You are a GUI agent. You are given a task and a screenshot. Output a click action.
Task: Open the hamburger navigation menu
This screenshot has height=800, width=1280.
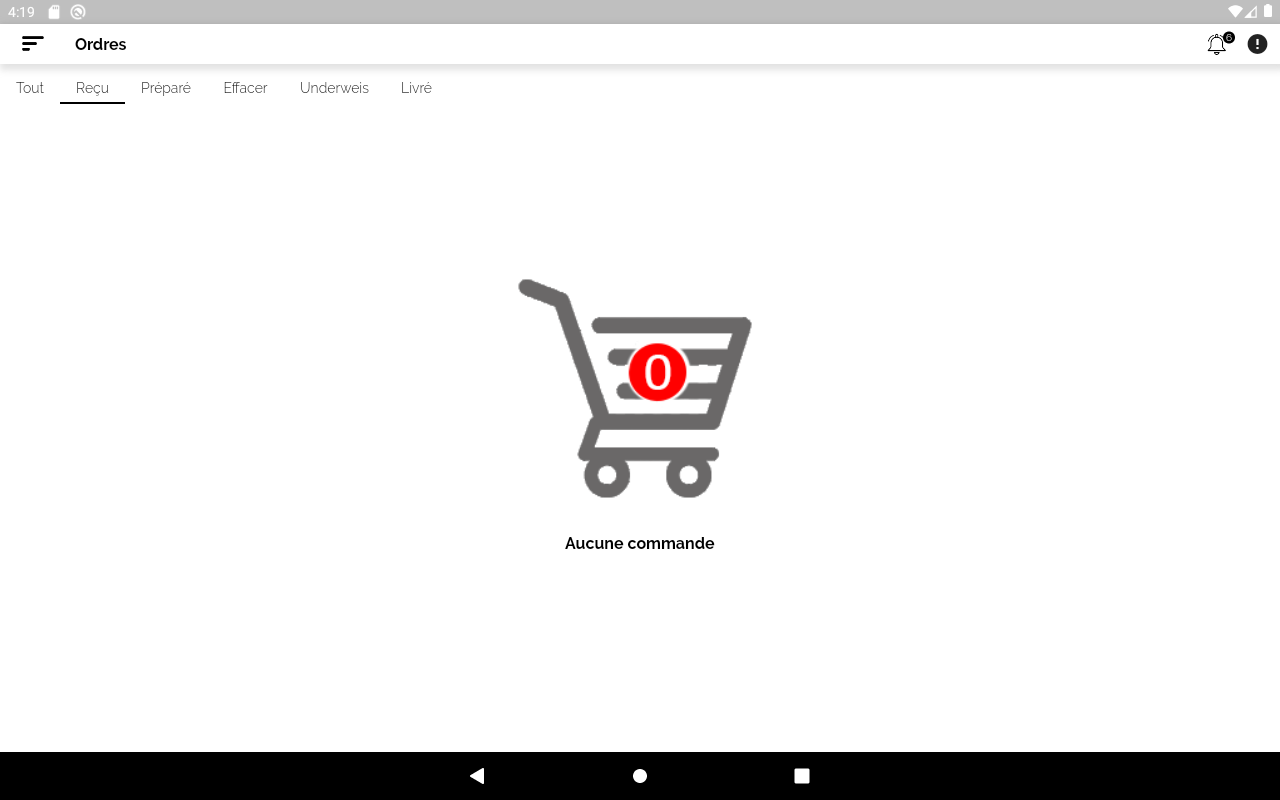tap(33, 44)
